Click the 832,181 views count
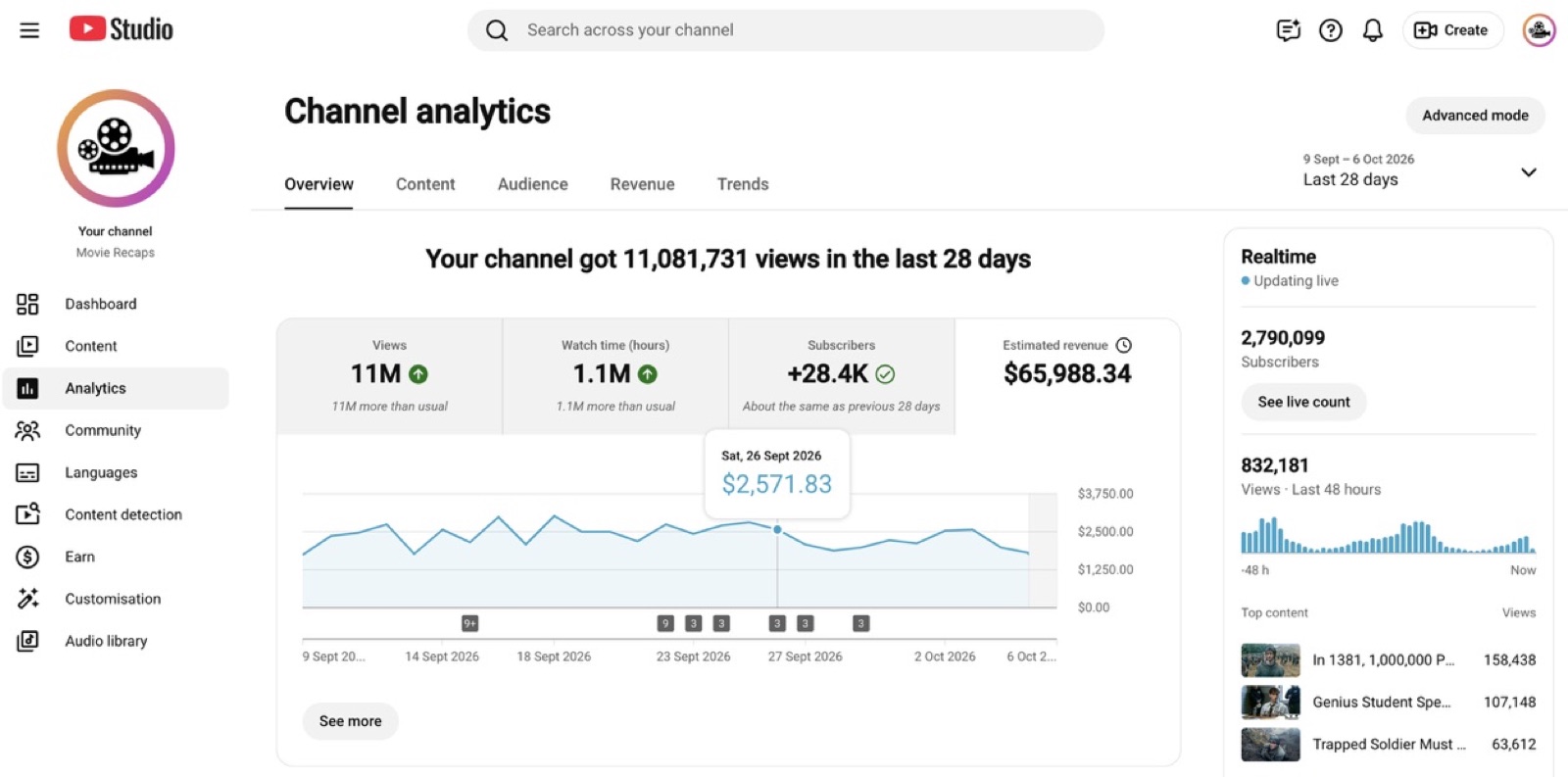1568x777 pixels. 1274,465
